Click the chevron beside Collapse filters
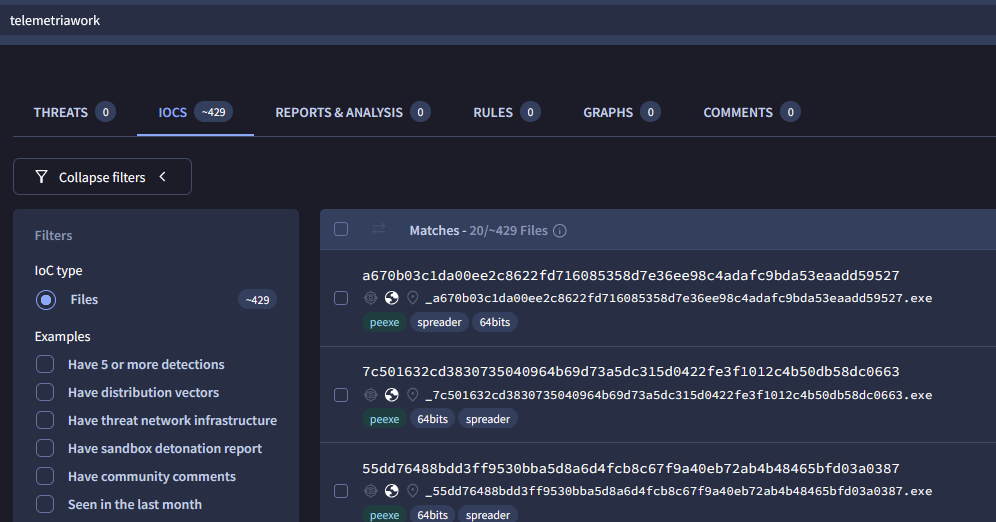The image size is (996, 522). (x=163, y=177)
